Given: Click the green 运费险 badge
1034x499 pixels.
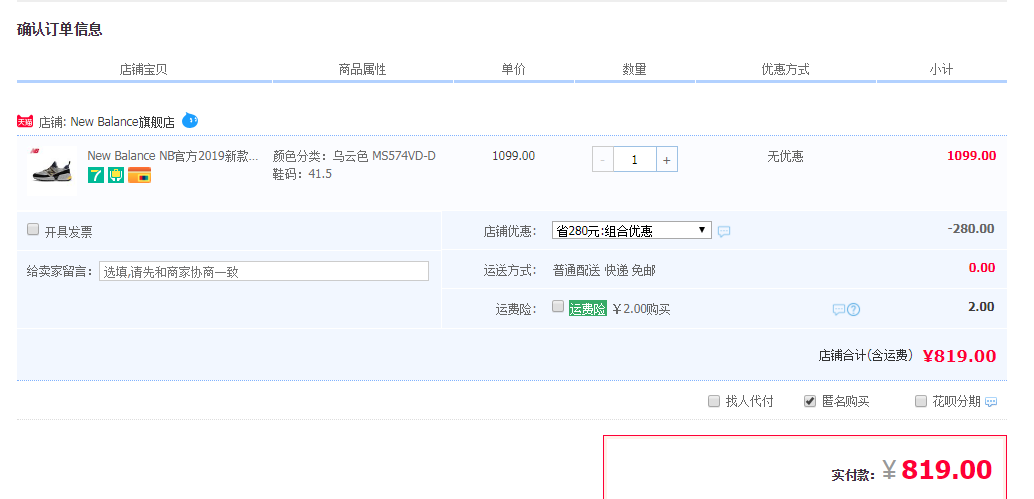Looking at the screenshot, I should pos(588,308).
